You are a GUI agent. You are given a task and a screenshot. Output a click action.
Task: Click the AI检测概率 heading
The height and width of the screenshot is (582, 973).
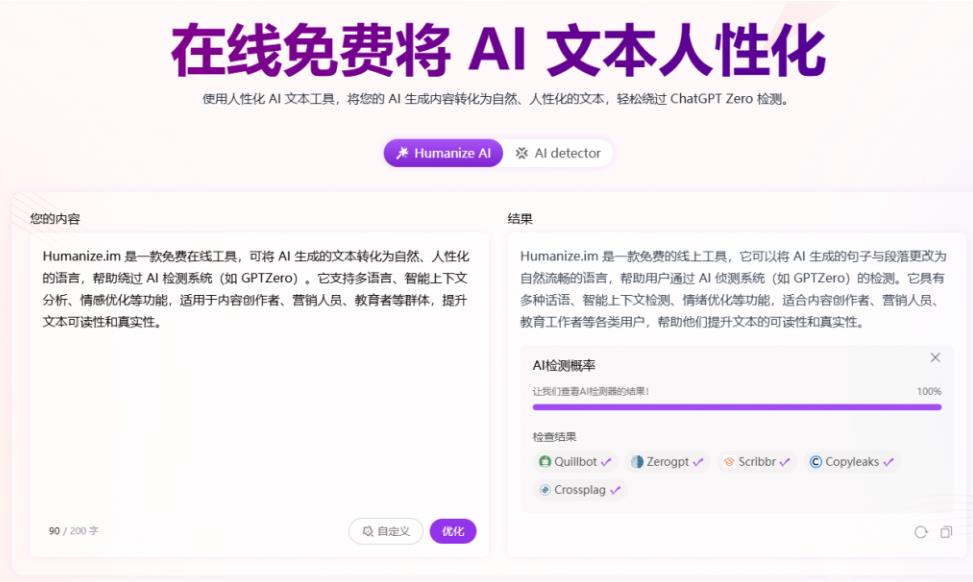tap(564, 365)
